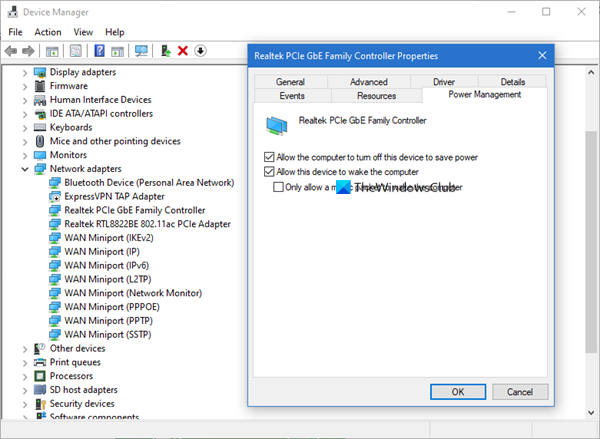Expand the Monitors node
600x439 pixels.
[25, 155]
